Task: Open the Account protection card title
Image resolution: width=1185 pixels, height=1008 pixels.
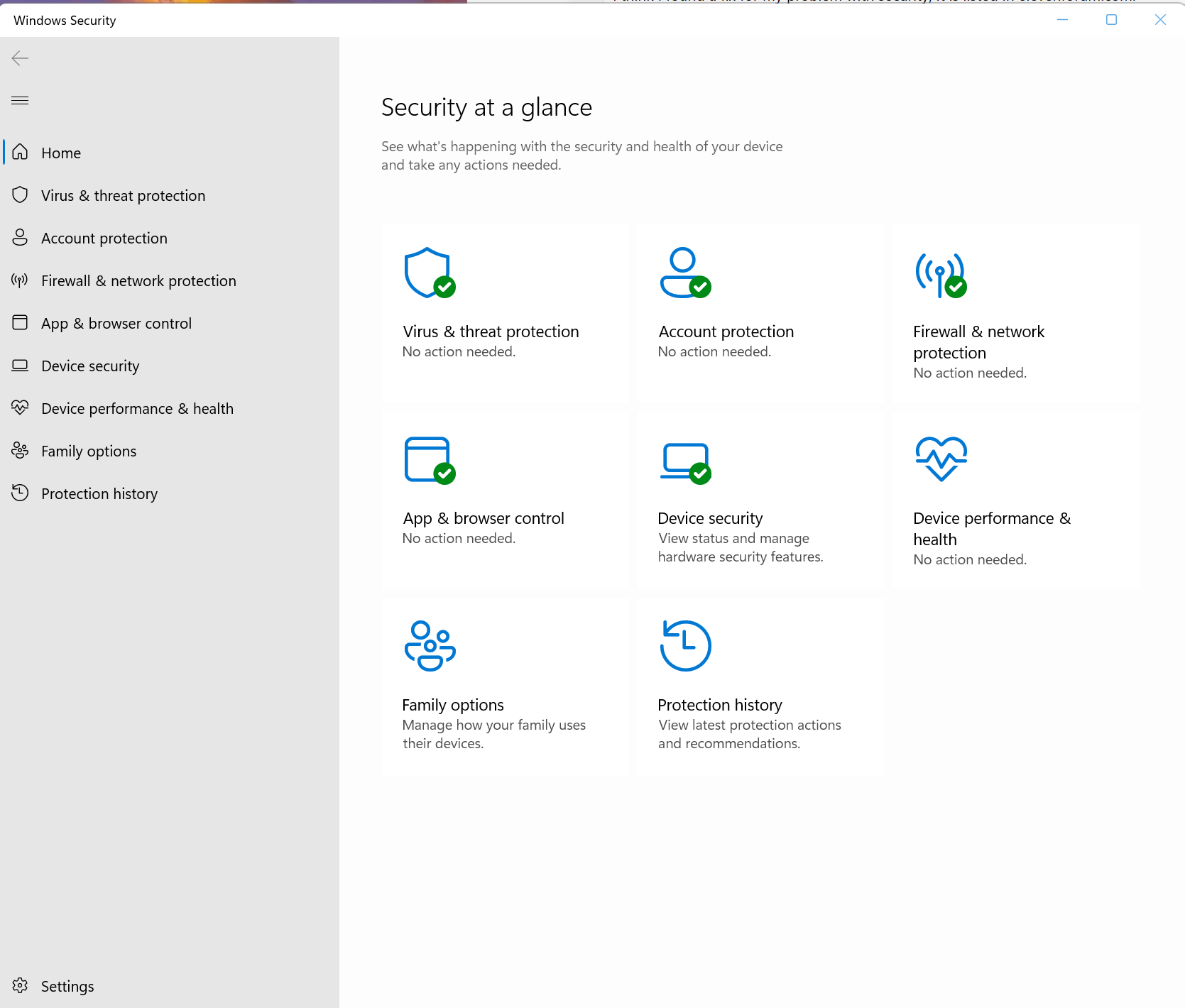Action: 726,332
